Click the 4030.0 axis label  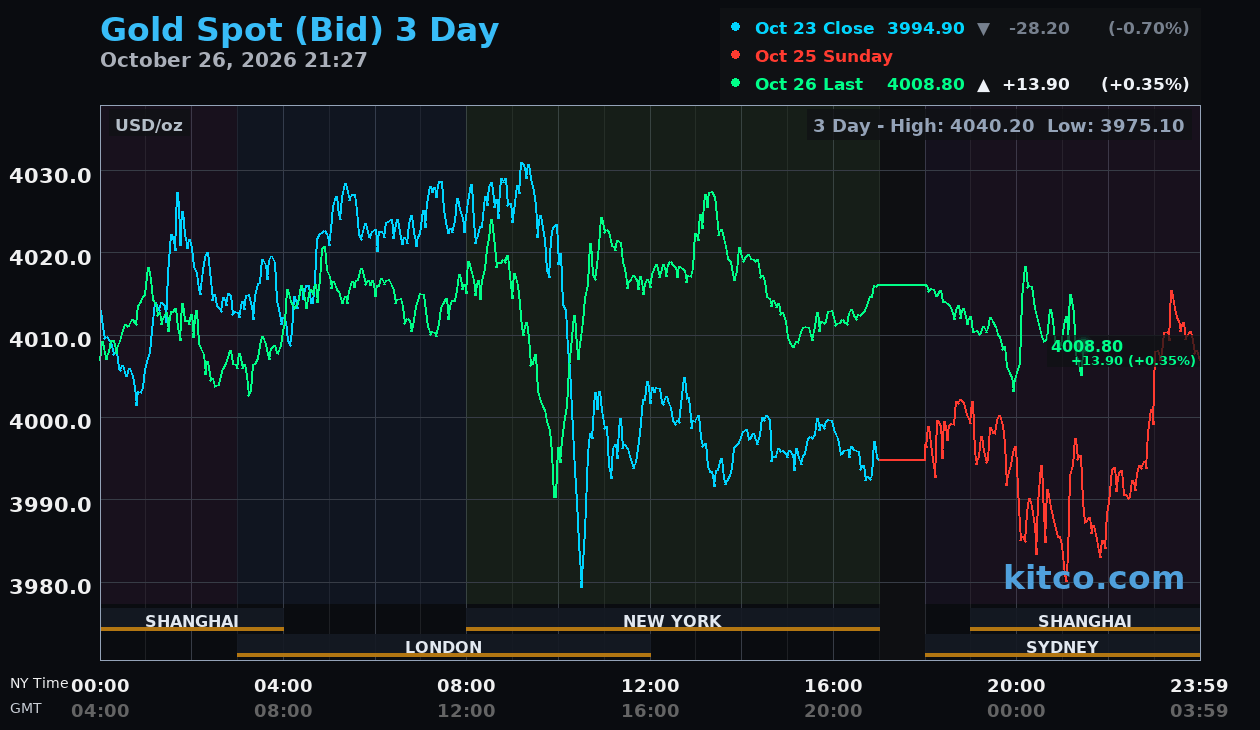[x=50, y=175]
